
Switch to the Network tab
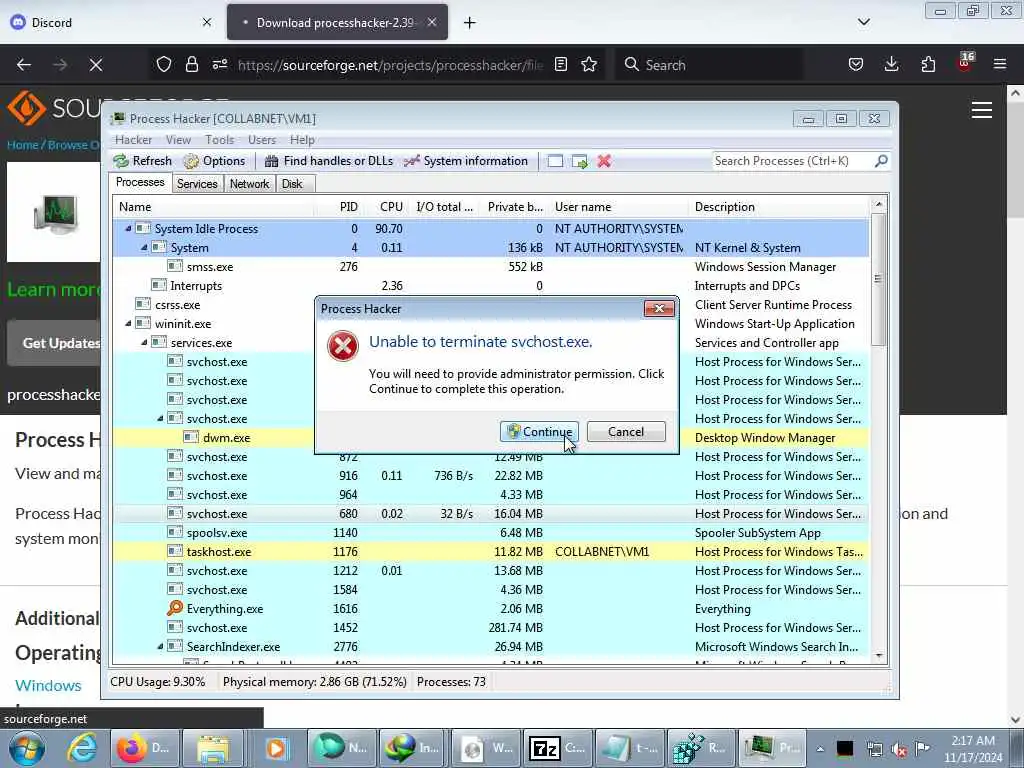click(249, 184)
